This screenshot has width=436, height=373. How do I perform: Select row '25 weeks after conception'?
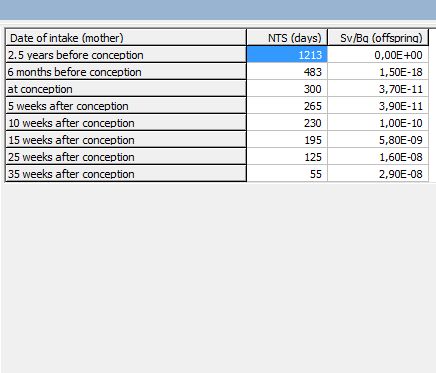coord(126,156)
